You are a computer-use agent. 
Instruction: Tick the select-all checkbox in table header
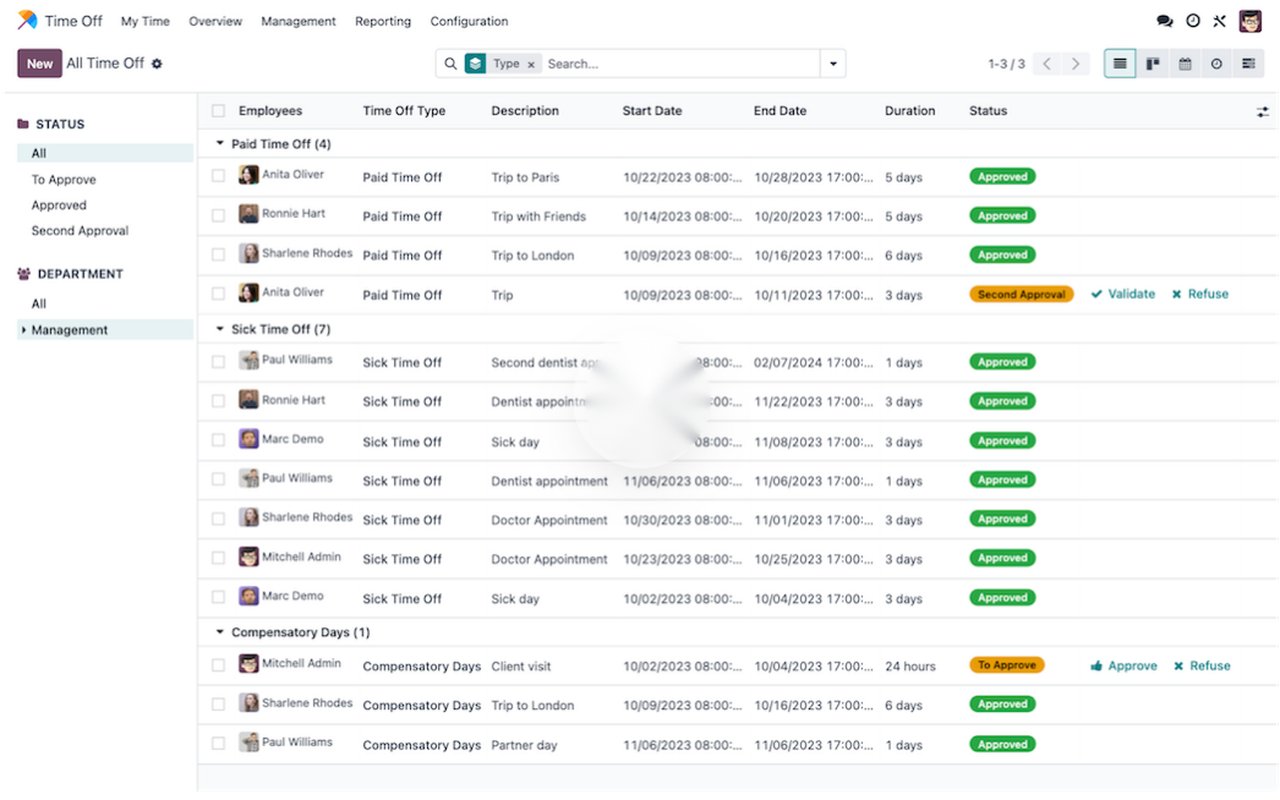[x=218, y=111]
